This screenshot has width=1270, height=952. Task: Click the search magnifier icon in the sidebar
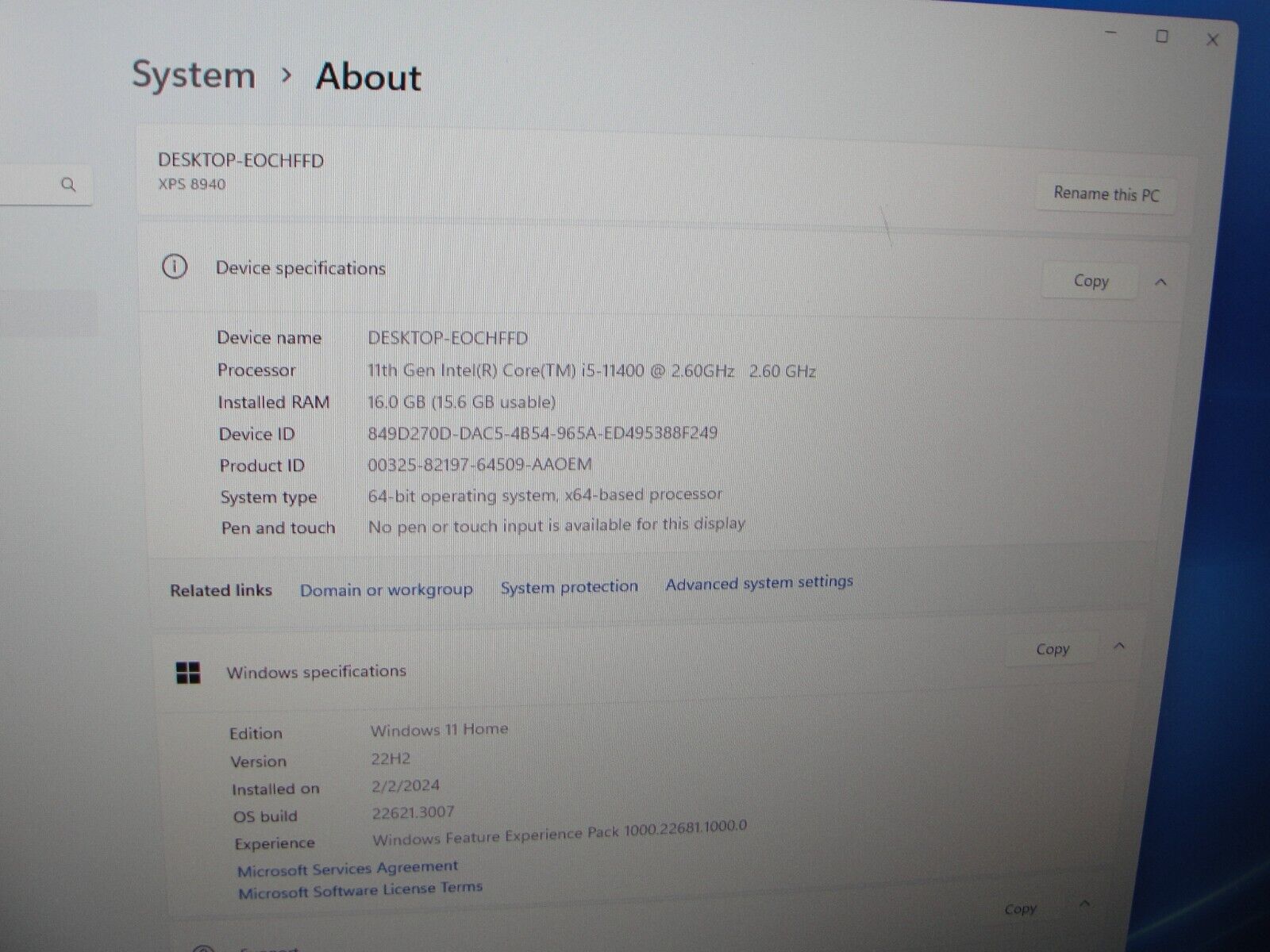[x=68, y=185]
